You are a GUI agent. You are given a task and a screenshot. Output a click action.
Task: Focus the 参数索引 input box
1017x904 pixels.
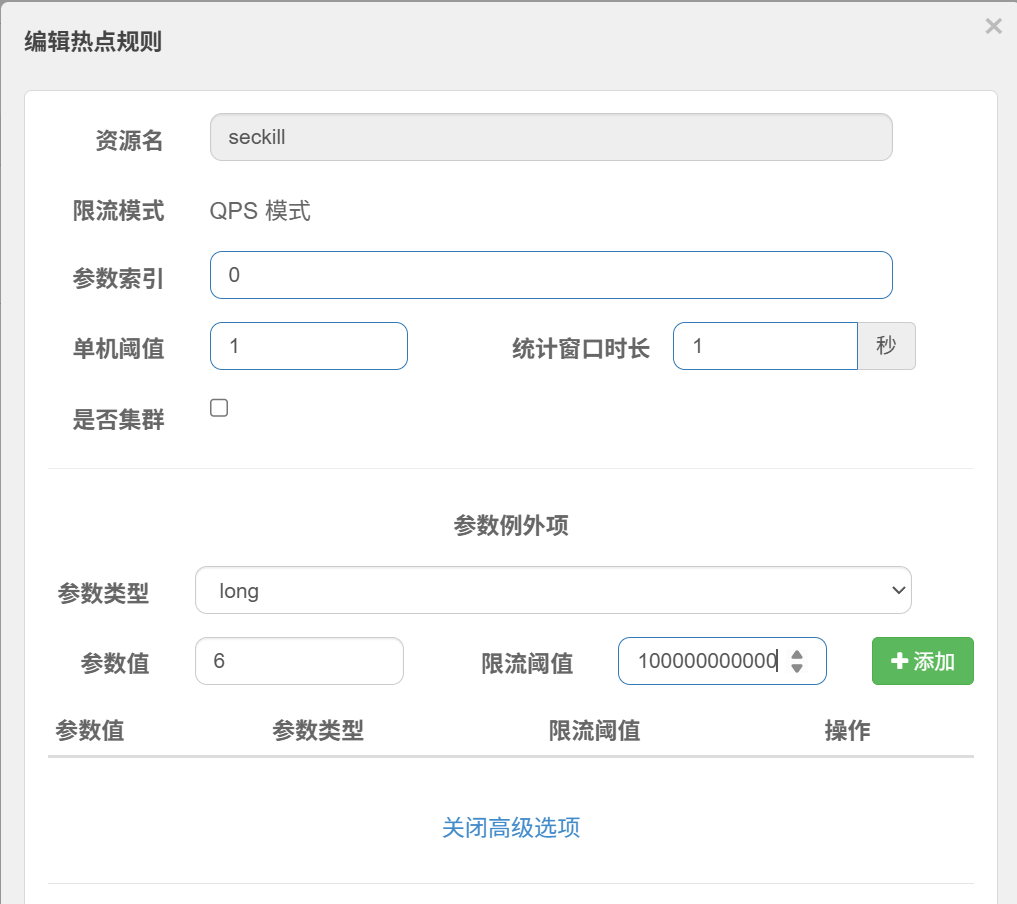pyautogui.click(x=550, y=275)
